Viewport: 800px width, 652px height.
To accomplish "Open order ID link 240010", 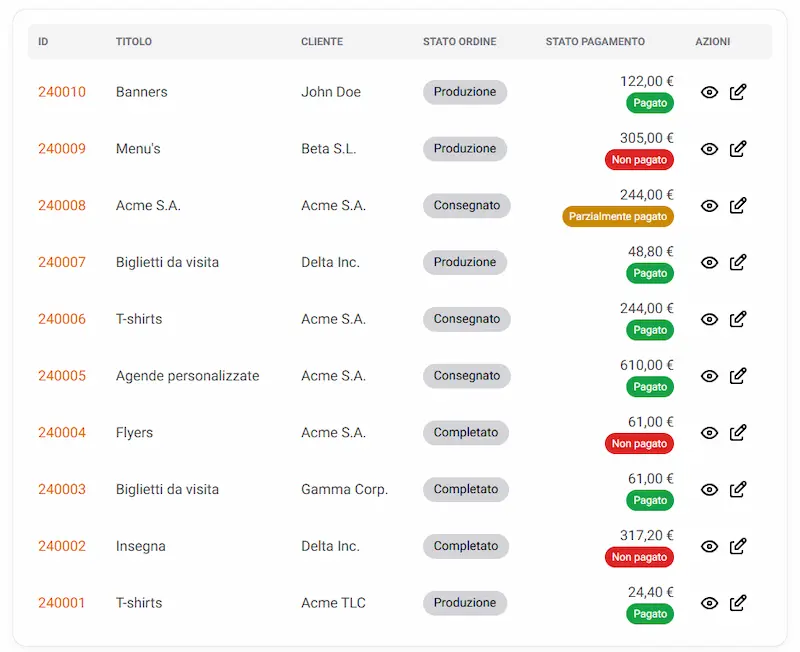I will pyautogui.click(x=62, y=92).
